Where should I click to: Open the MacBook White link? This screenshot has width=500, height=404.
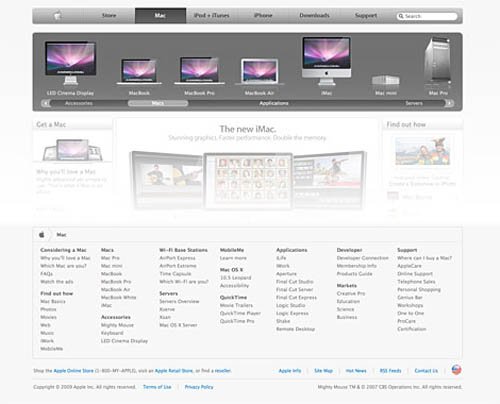click(119, 297)
